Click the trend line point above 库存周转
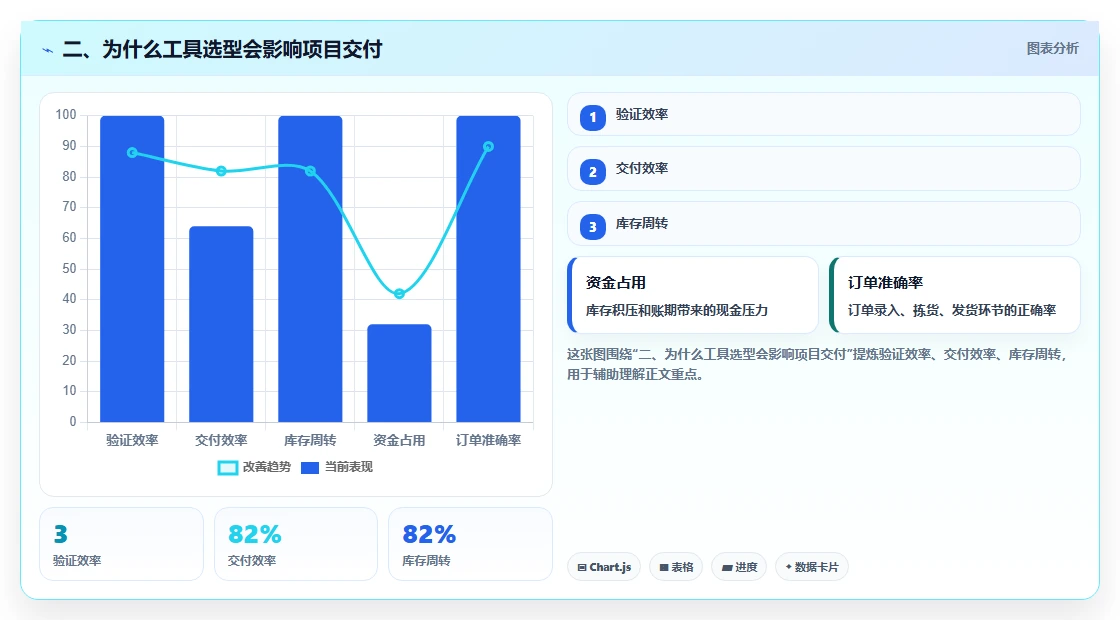The width and height of the screenshot is (1120, 620). tap(310, 171)
